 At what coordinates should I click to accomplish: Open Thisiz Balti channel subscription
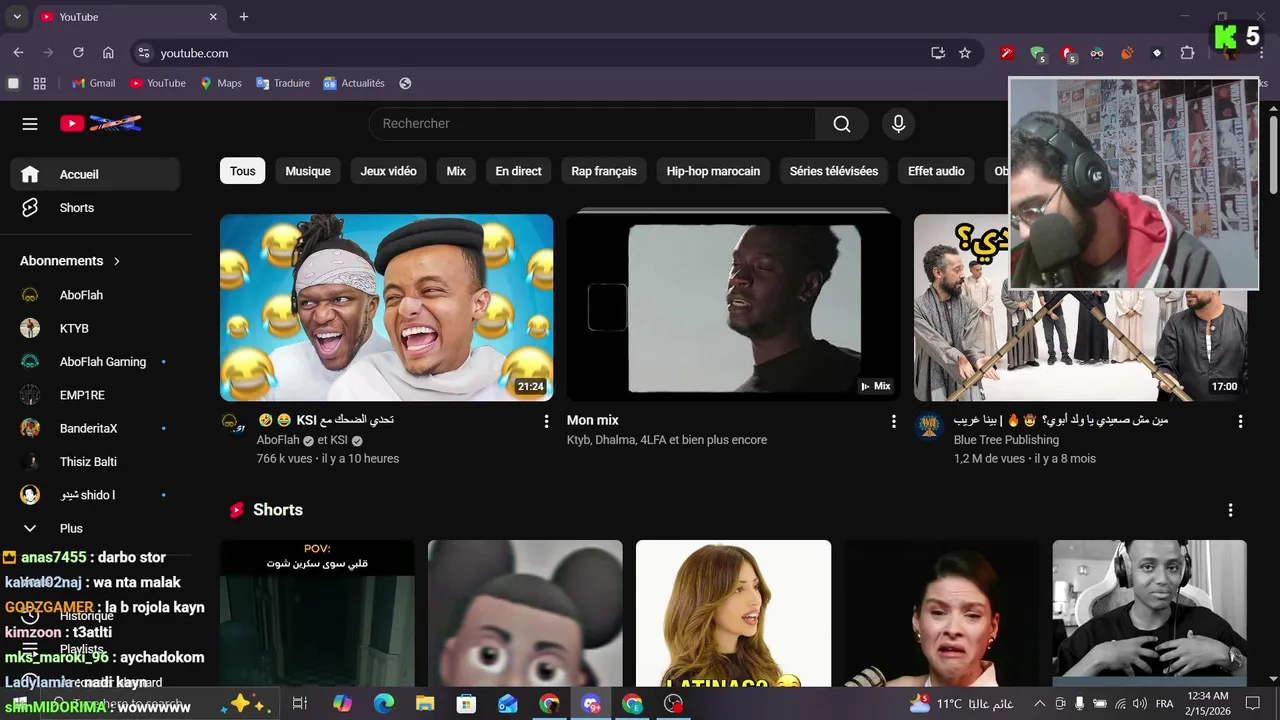click(x=95, y=462)
